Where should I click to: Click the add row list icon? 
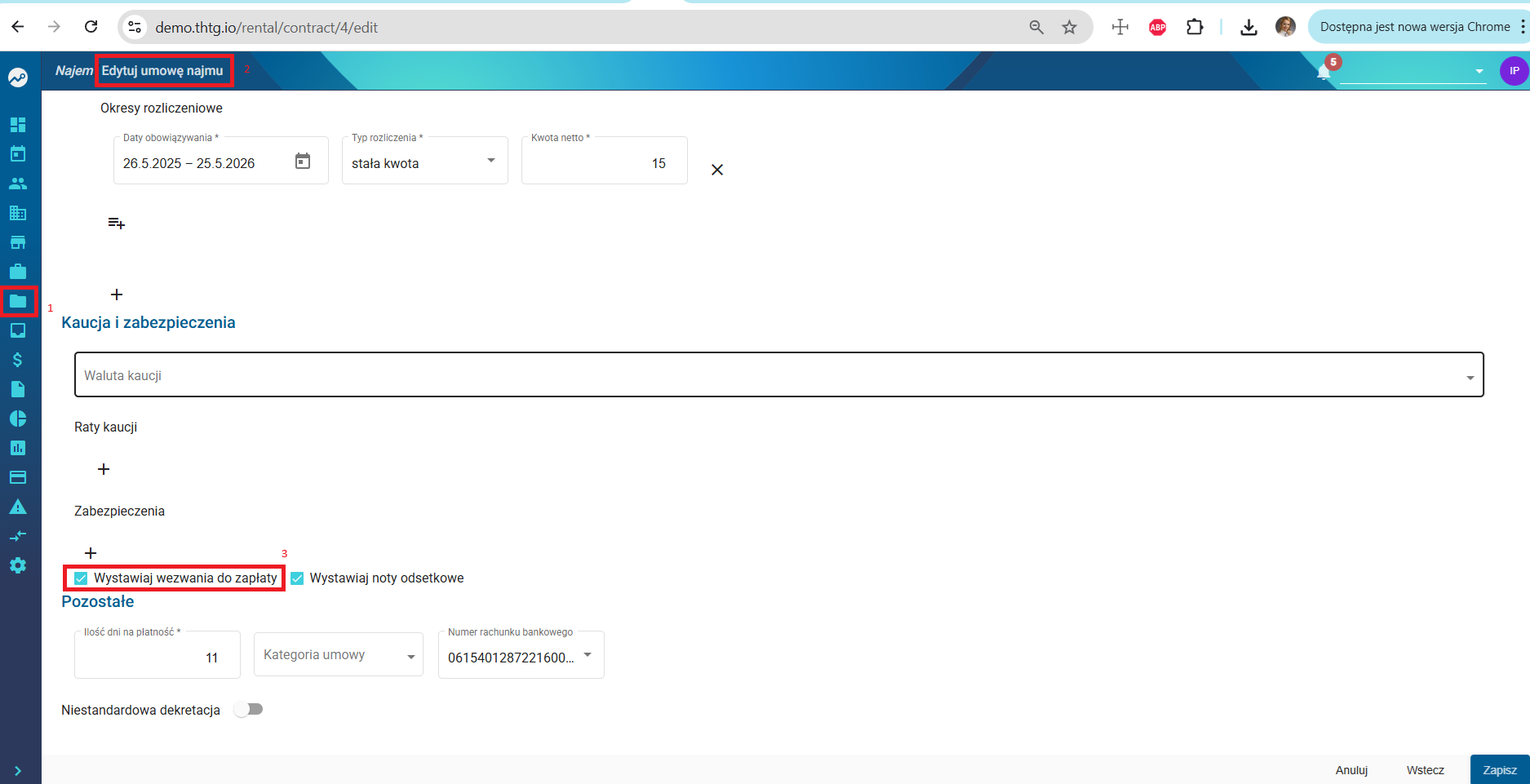[x=117, y=223]
